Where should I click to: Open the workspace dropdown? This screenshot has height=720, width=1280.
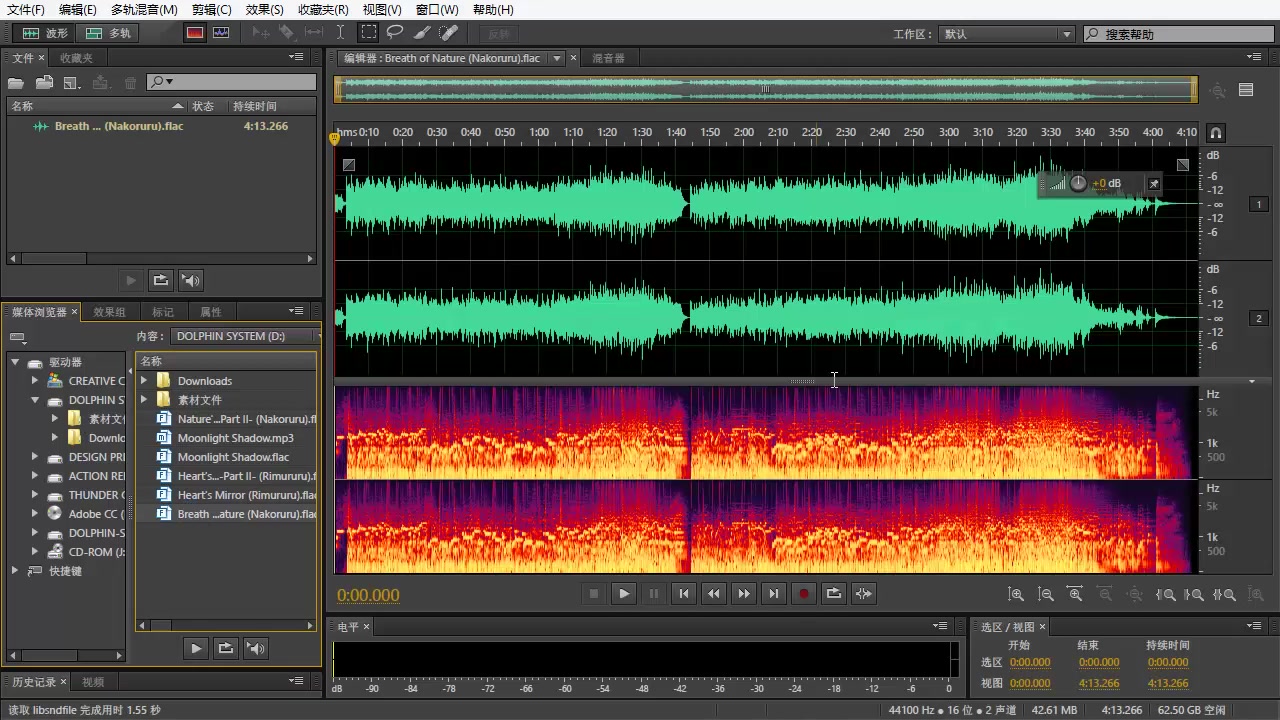(x=1007, y=34)
